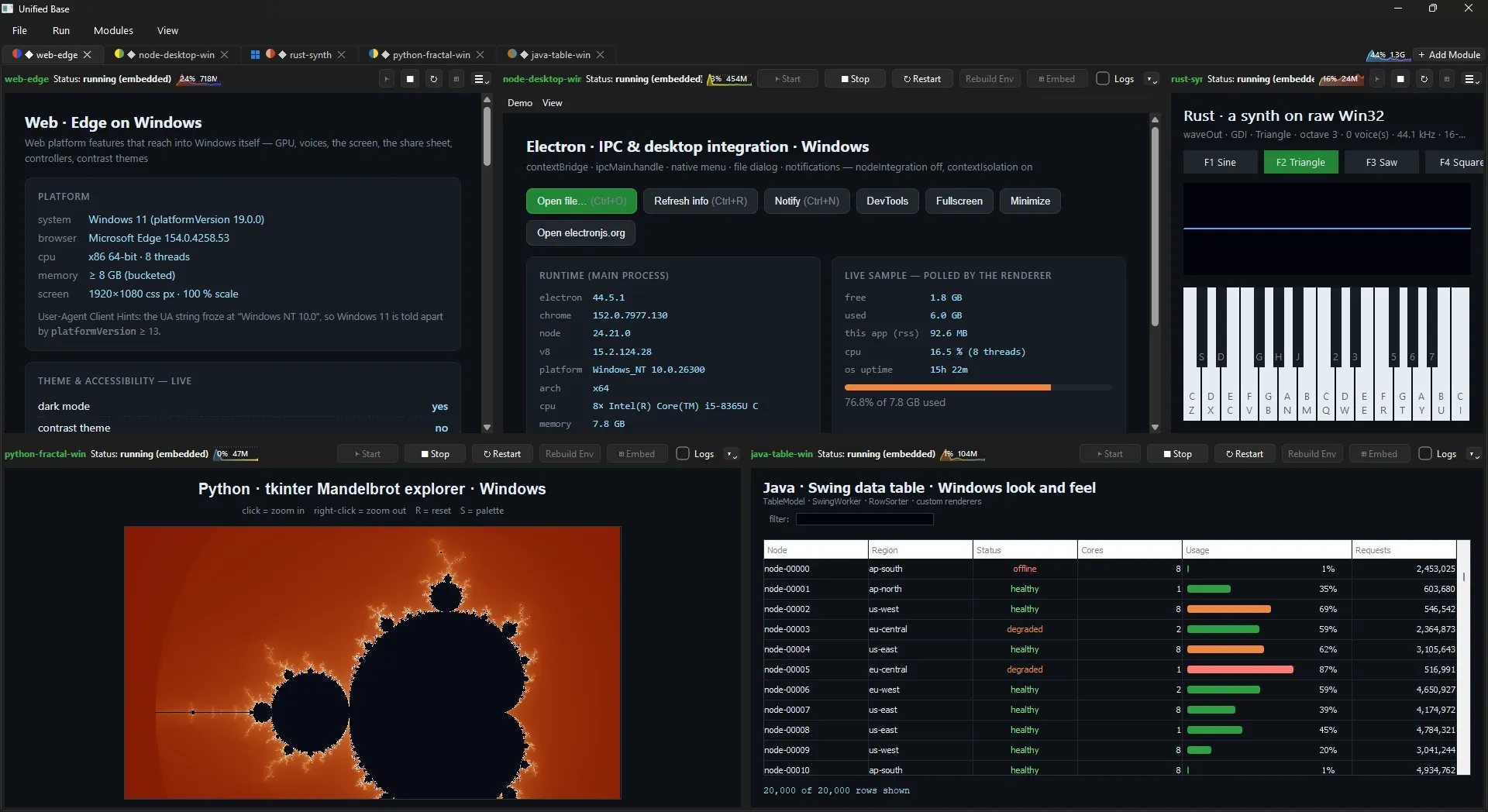Click web-edge scrollbar down arrow

487,427
